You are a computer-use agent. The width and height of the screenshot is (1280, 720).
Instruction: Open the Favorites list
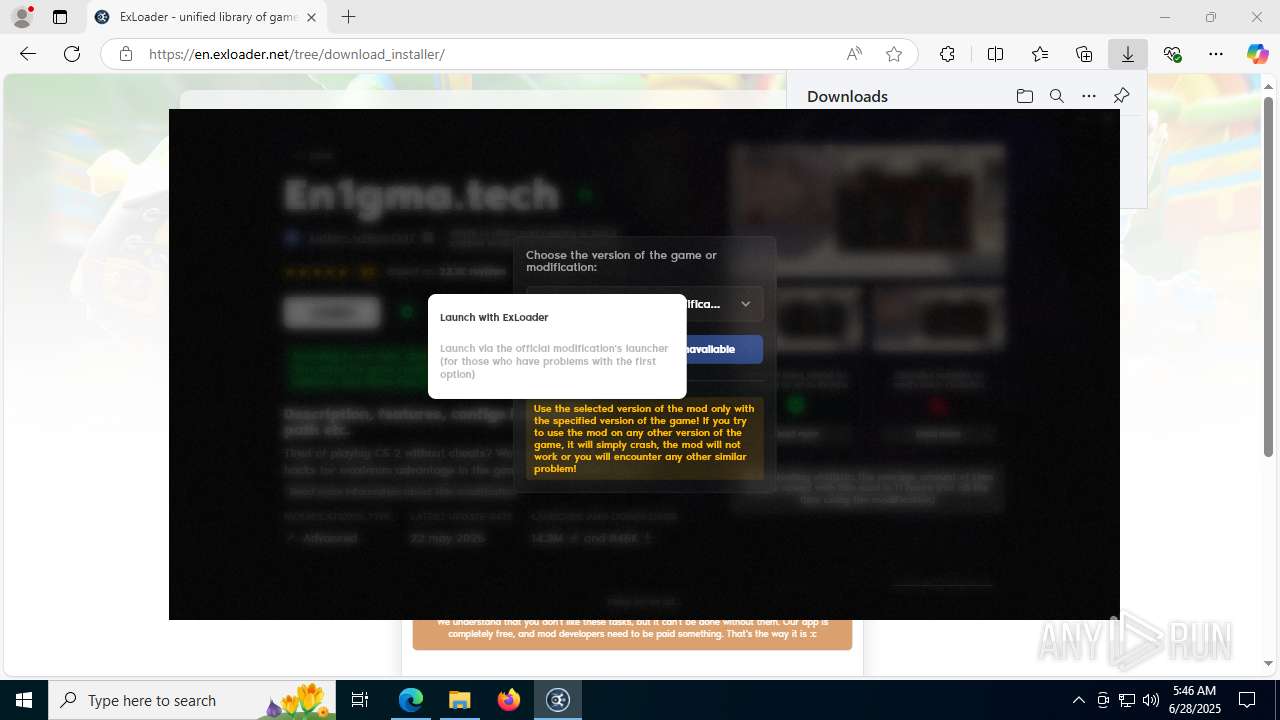(x=1040, y=54)
